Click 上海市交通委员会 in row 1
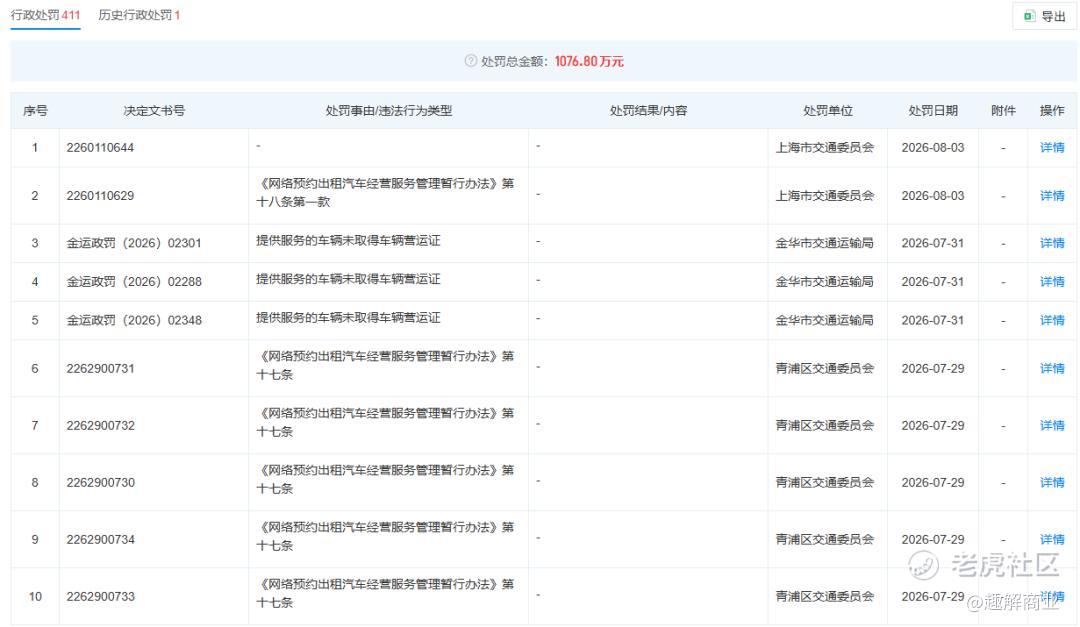Screen dimensions: 1080x627 coord(824,147)
